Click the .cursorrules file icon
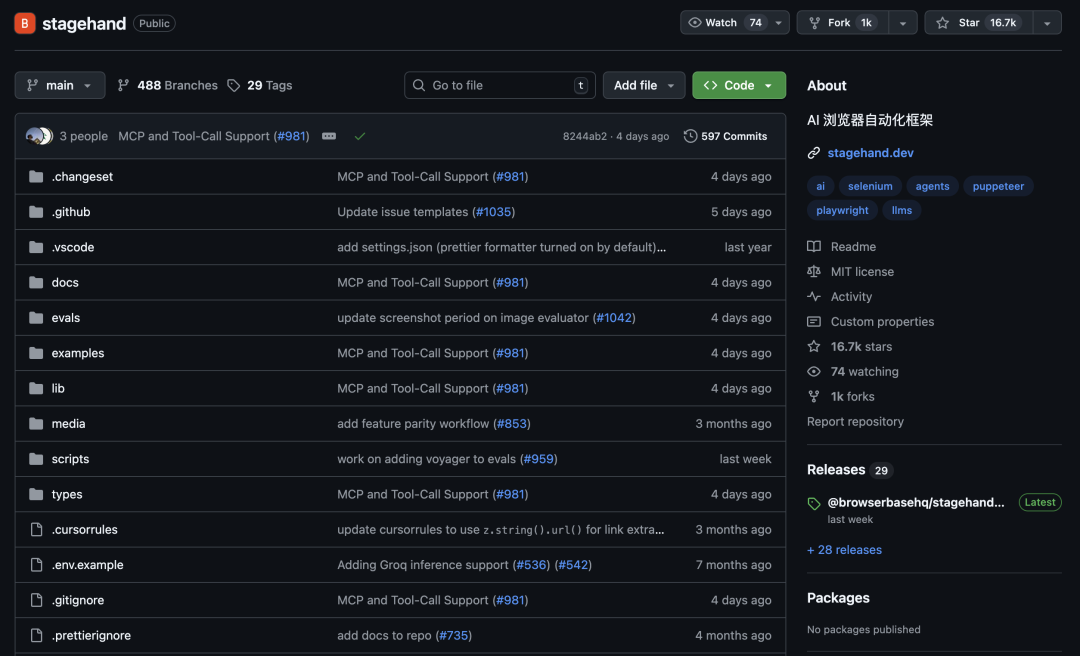This screenshot has width=1080, height=656. (37, 529)
